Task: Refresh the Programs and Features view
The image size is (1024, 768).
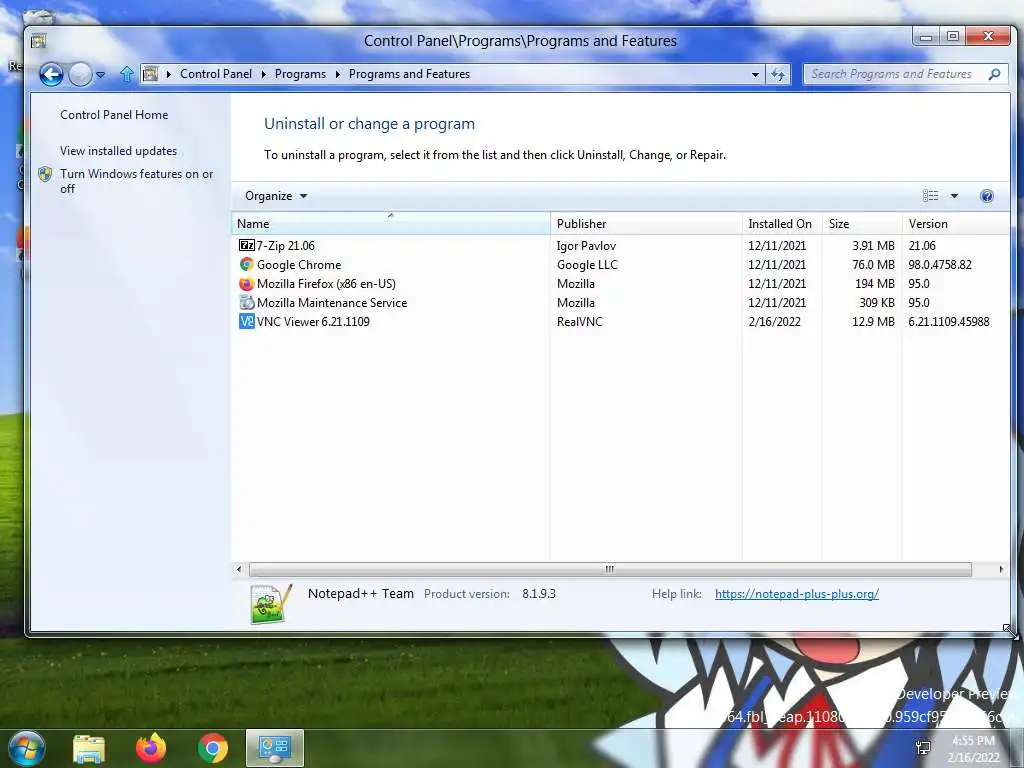Action: tap(778, 74)
